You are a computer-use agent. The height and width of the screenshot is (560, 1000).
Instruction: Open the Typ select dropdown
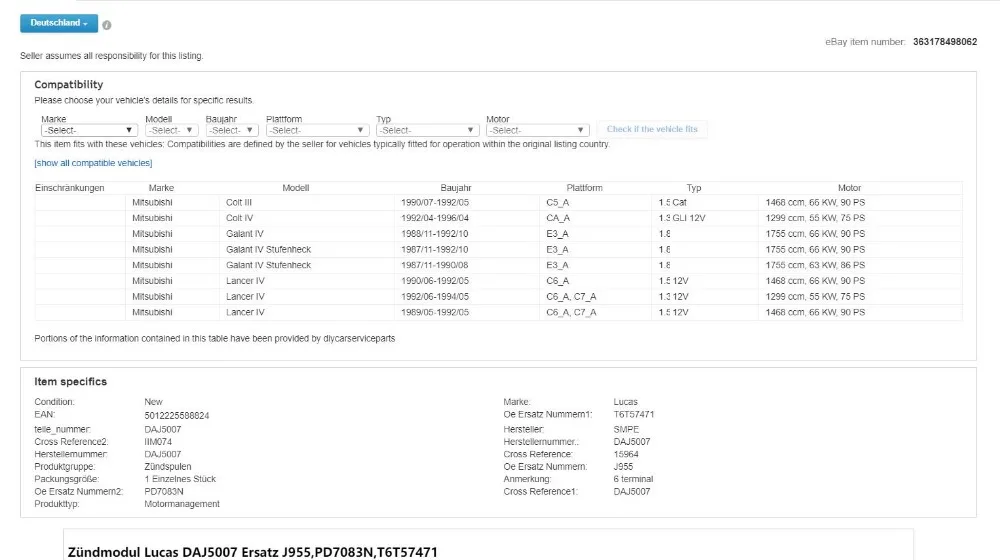coord(427,130)
